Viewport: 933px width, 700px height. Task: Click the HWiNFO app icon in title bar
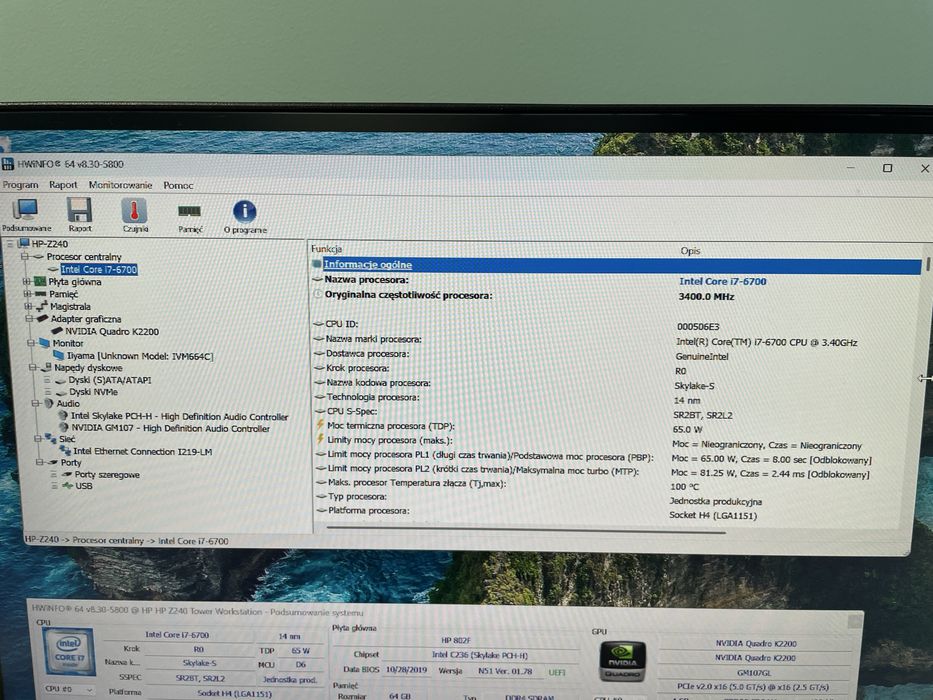click(8, 162)
